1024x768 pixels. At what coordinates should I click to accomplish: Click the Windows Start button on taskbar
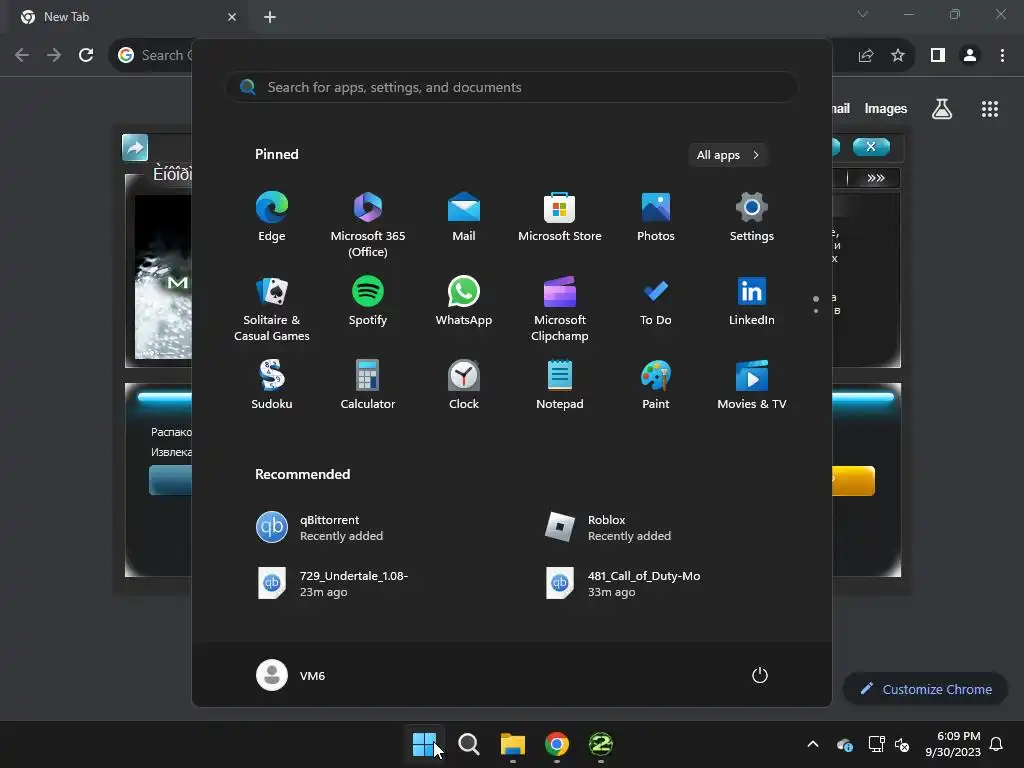point(424,744)
